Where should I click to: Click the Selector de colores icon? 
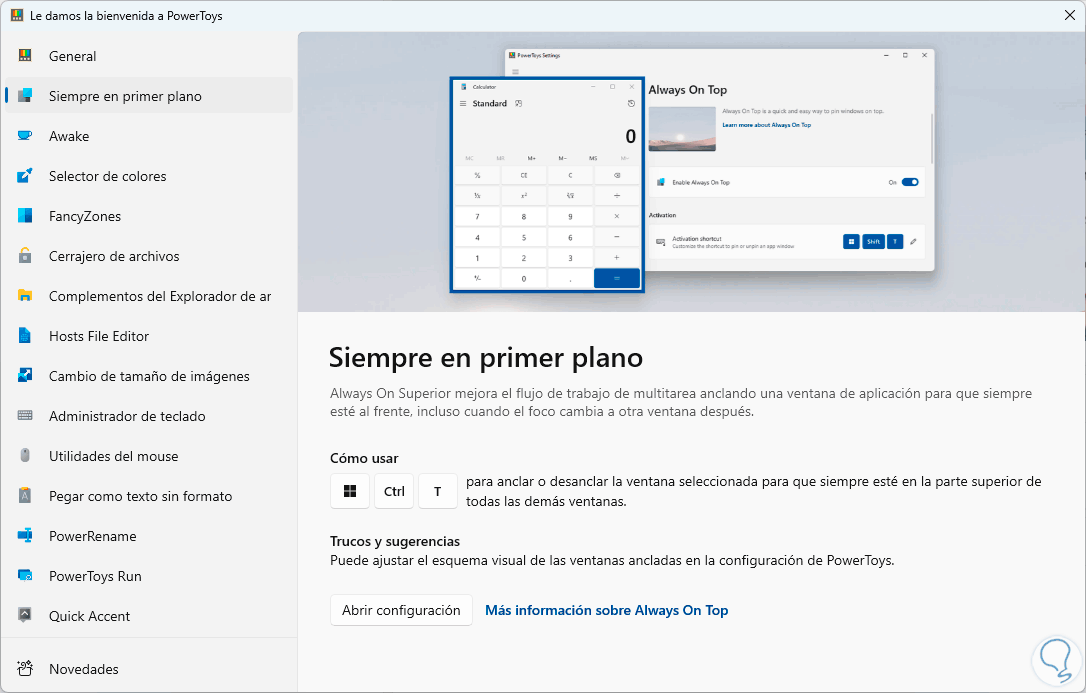[x=25, y=176]
